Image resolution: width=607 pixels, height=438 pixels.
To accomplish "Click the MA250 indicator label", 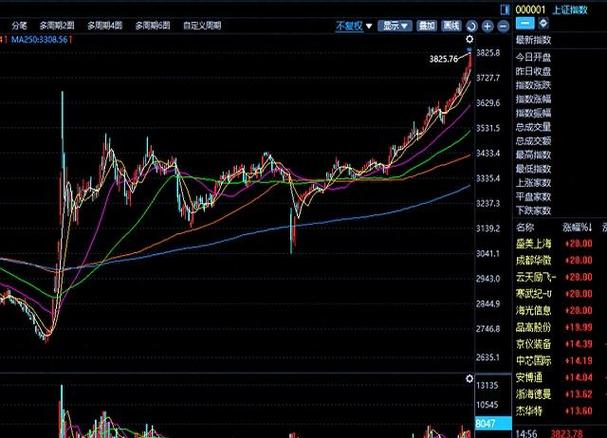I will point(38,40).
